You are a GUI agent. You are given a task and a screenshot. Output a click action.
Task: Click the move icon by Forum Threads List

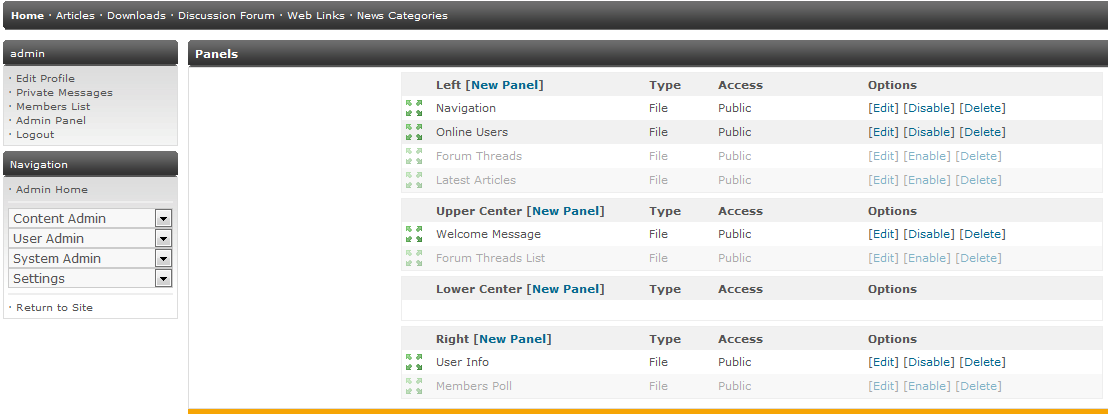tap(414, 258)
